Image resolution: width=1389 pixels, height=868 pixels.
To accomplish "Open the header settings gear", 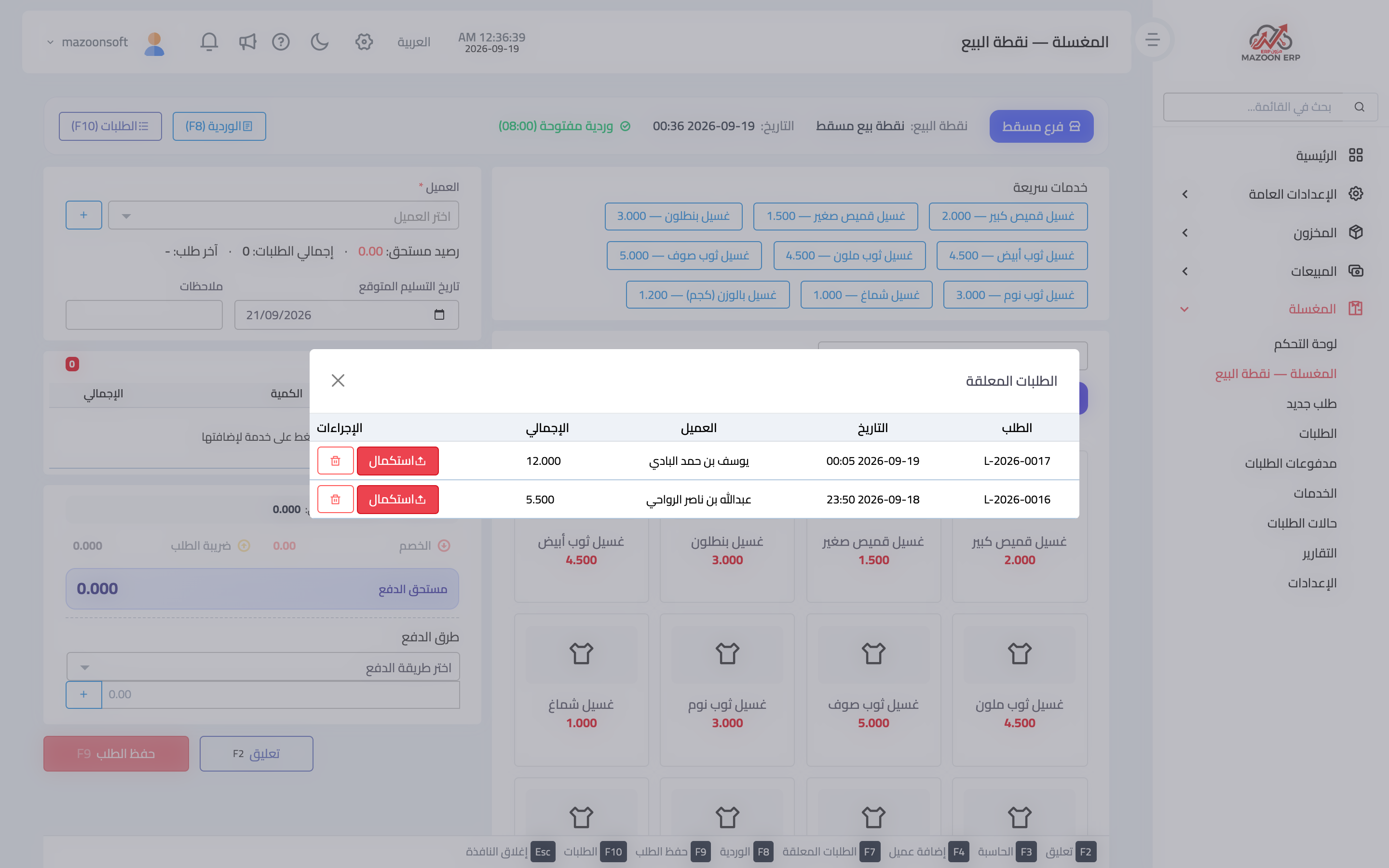I will click(364, 42).
